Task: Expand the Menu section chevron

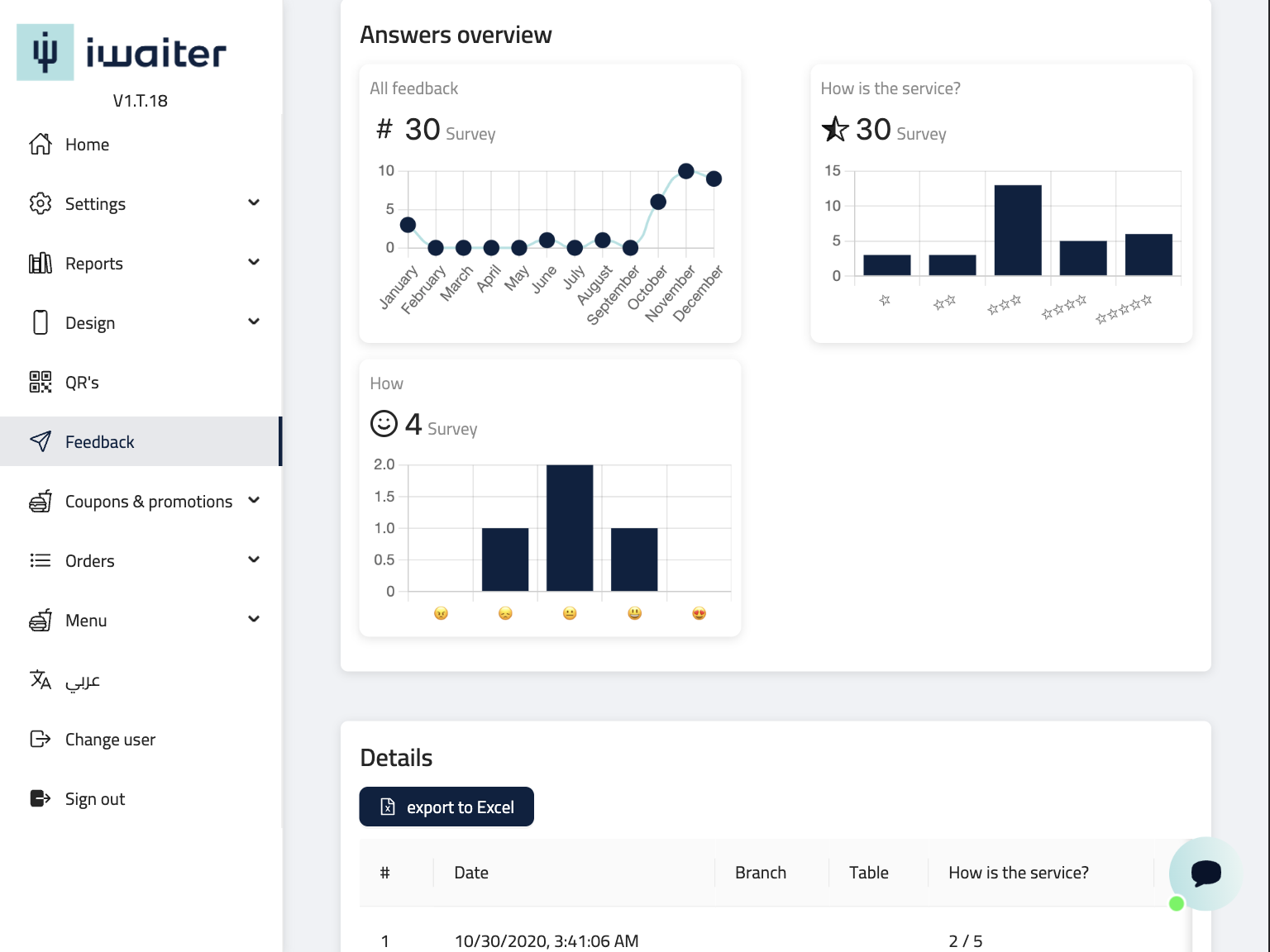Action: [254, 619]
